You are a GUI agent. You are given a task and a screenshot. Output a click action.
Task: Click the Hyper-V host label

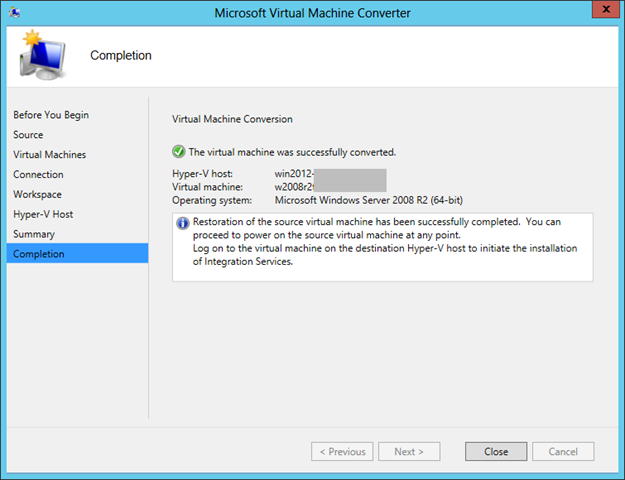point(202,174)
